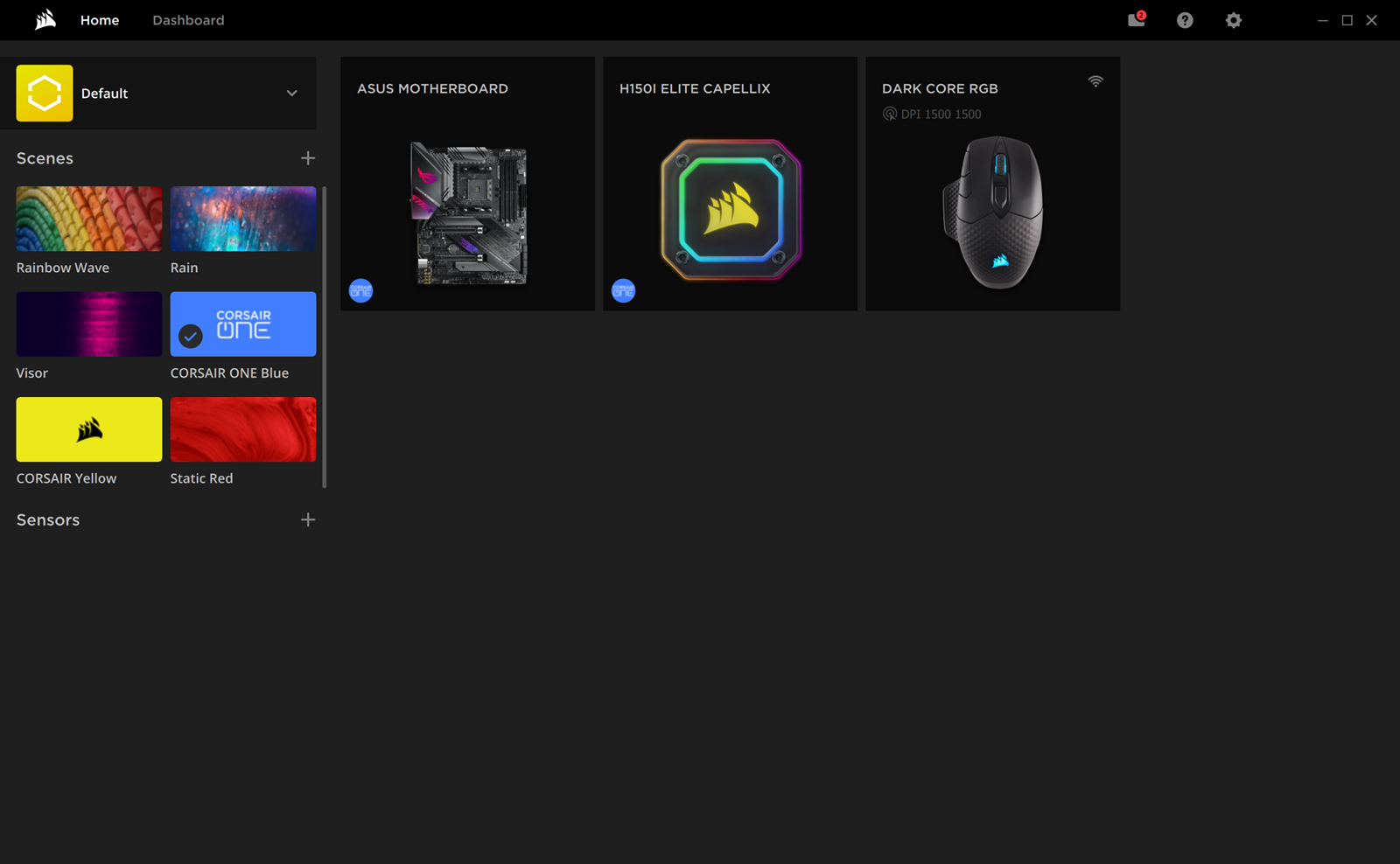Apply the Visor scene
This screenshot has width=1400, height=864.
(x=89, y=324)
